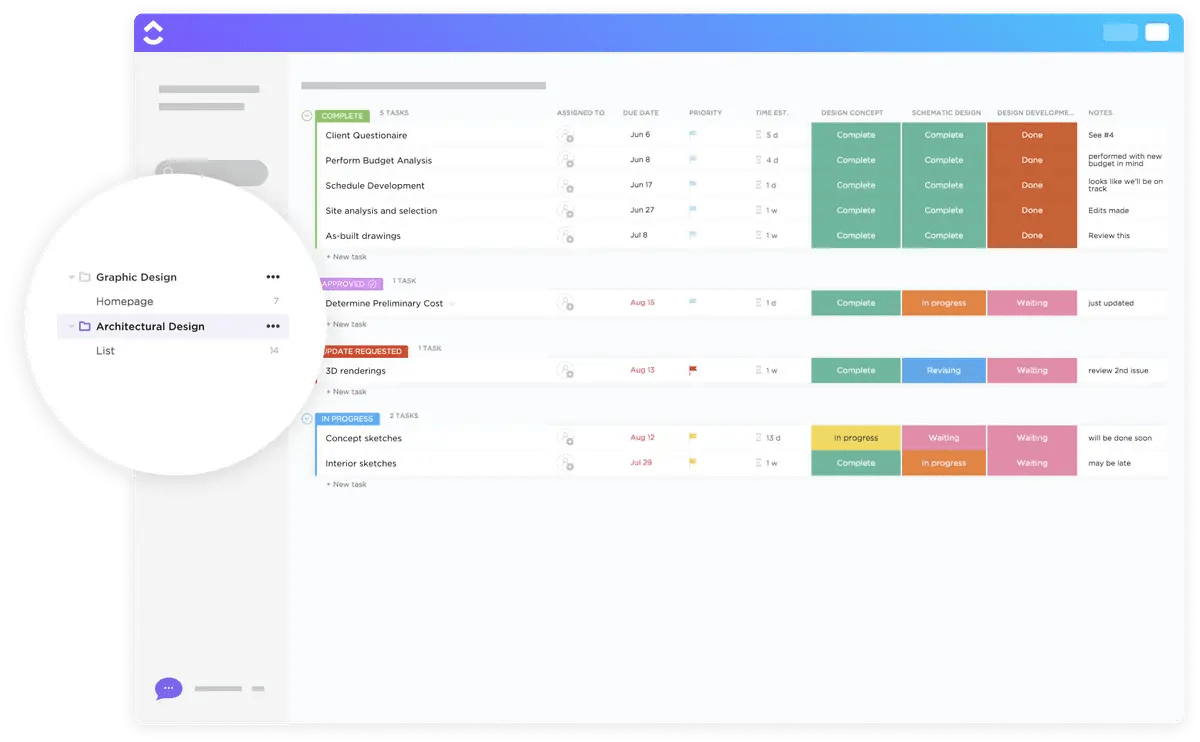Select List under Architectural Design
Viewport: 1200px width, 742px height.
(105, 351)
